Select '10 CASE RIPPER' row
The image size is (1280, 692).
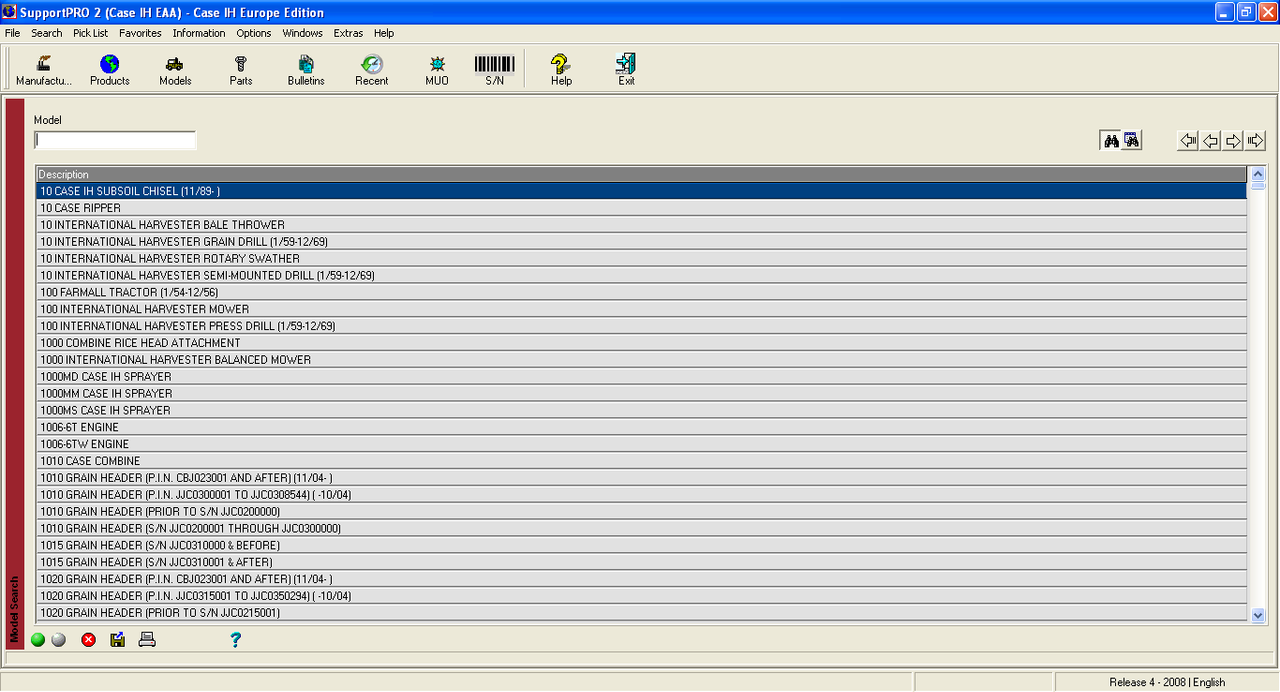(642, 208)
